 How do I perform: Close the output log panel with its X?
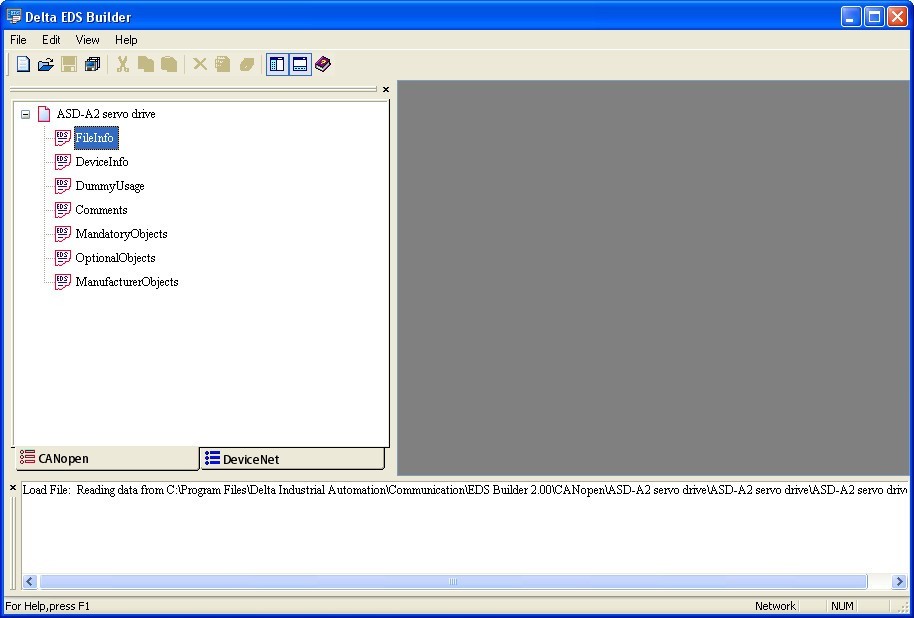point(13,488)
